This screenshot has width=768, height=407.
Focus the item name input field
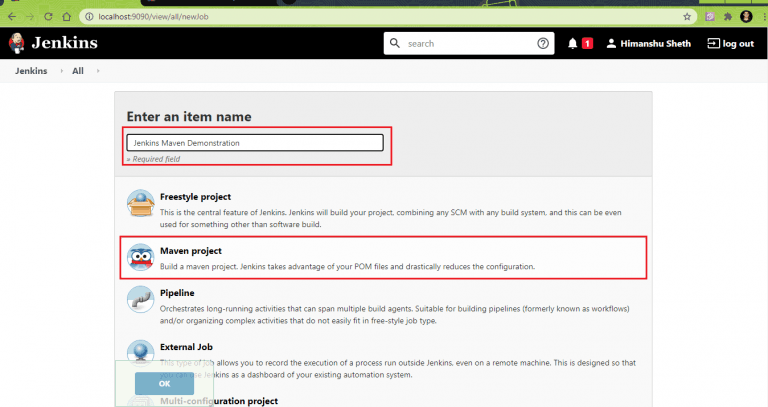pos(254,143)
